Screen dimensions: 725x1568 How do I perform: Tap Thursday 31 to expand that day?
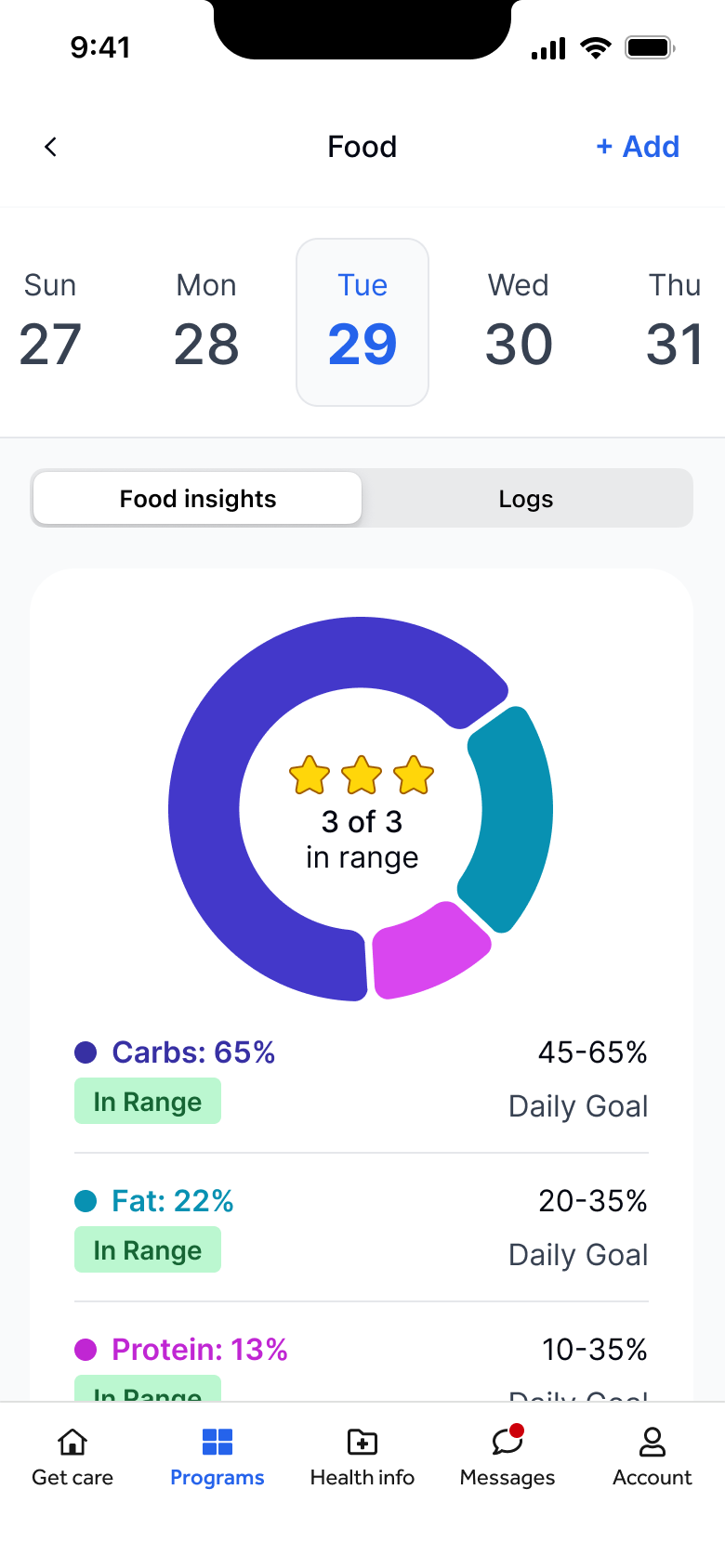click(675, 320)
